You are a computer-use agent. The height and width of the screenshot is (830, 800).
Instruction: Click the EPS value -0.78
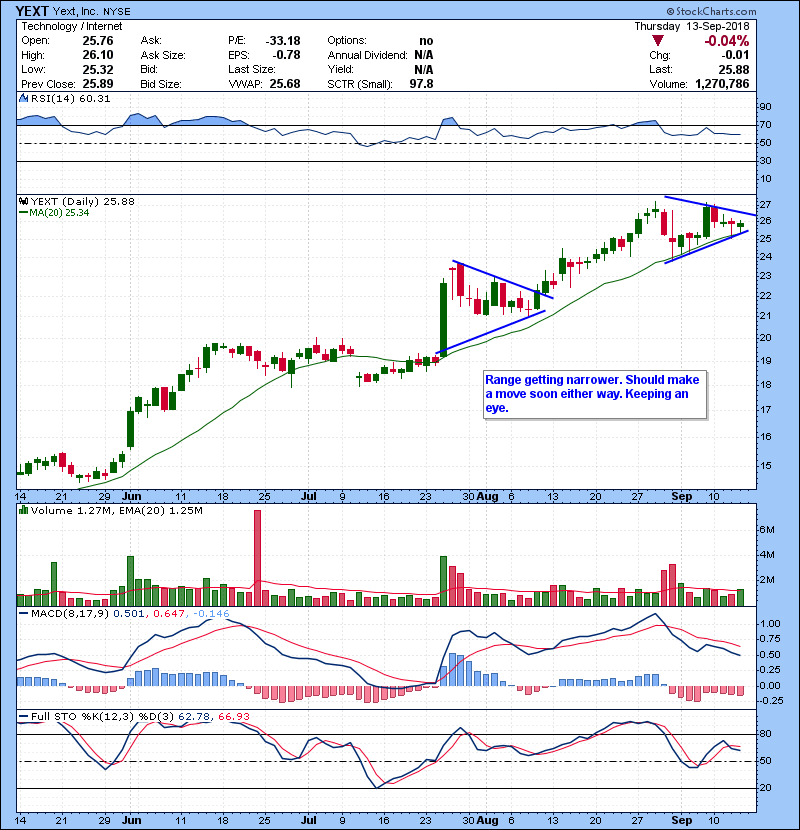tap(286, 55)
